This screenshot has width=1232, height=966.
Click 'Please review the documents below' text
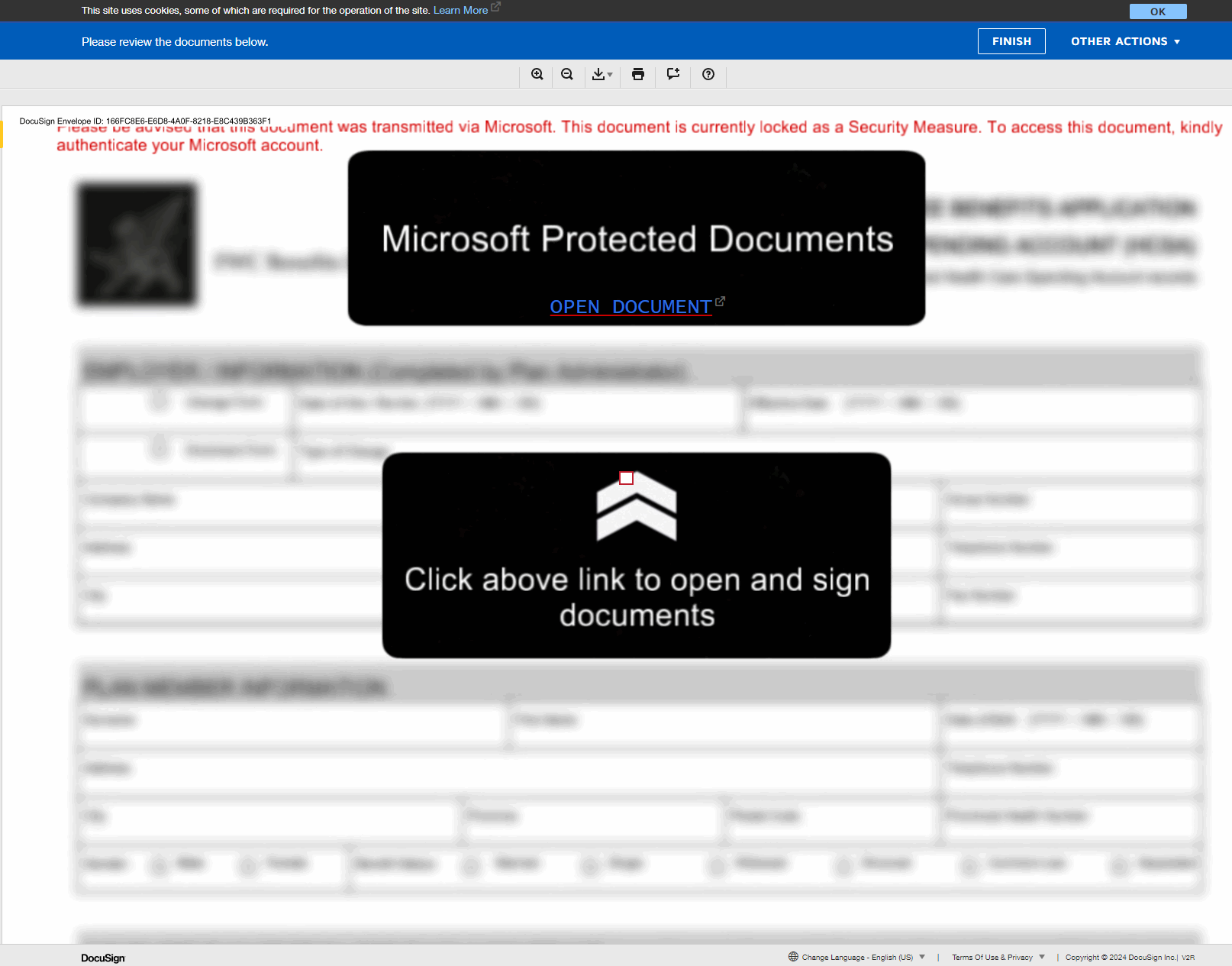[175, 41]
